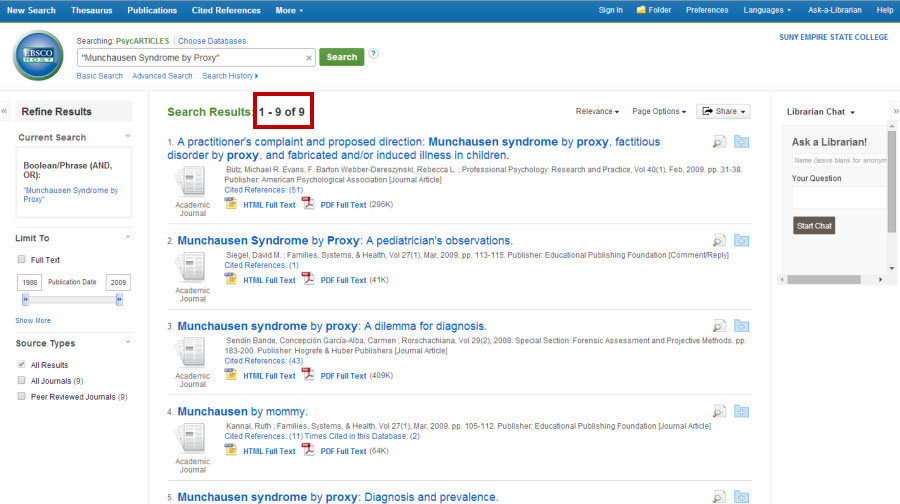Add result 3 to folder
The height and width of the screenshot is (504, 900).
tap(741, 326)
